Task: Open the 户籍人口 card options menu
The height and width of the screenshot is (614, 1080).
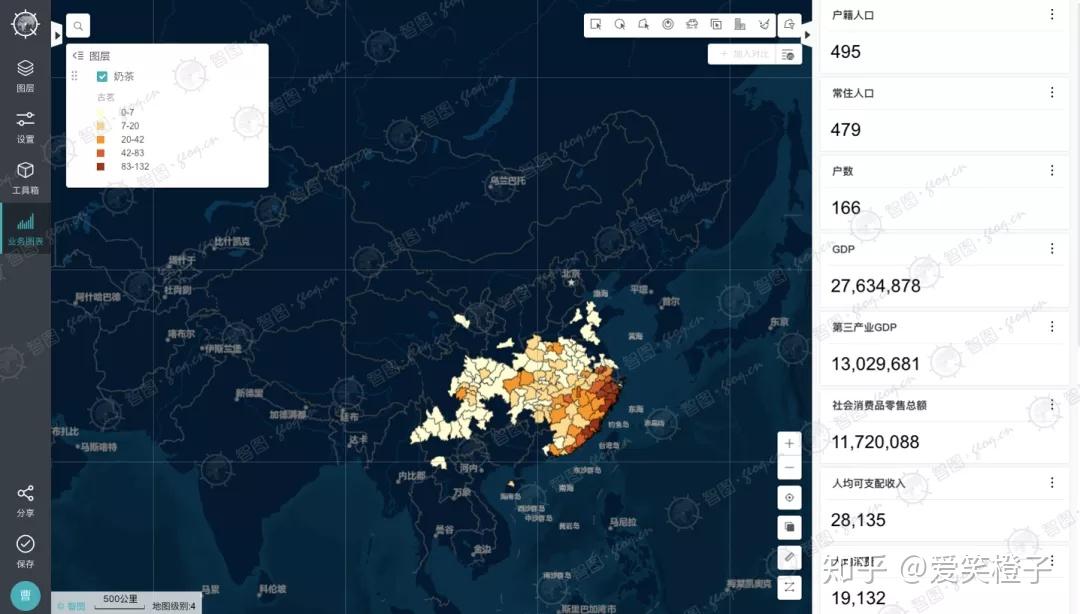Action: [1052, 14]
